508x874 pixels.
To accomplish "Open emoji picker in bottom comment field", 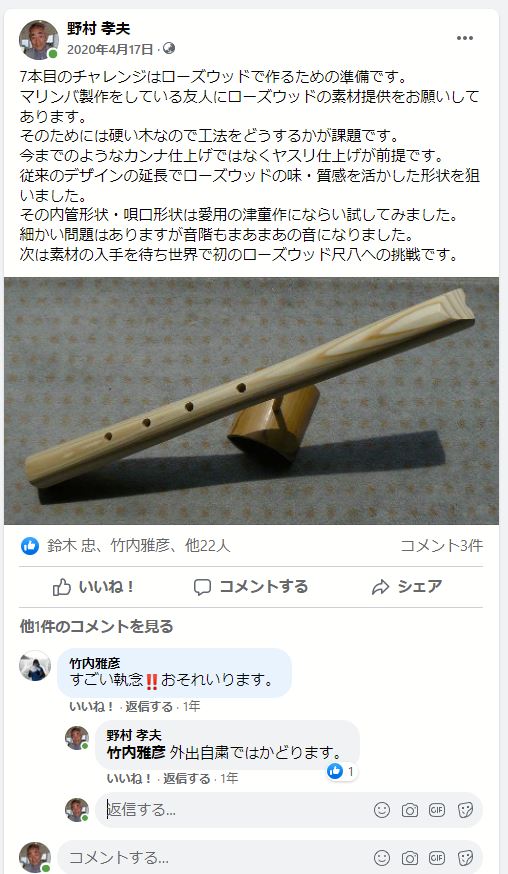I will coord(382,857).
